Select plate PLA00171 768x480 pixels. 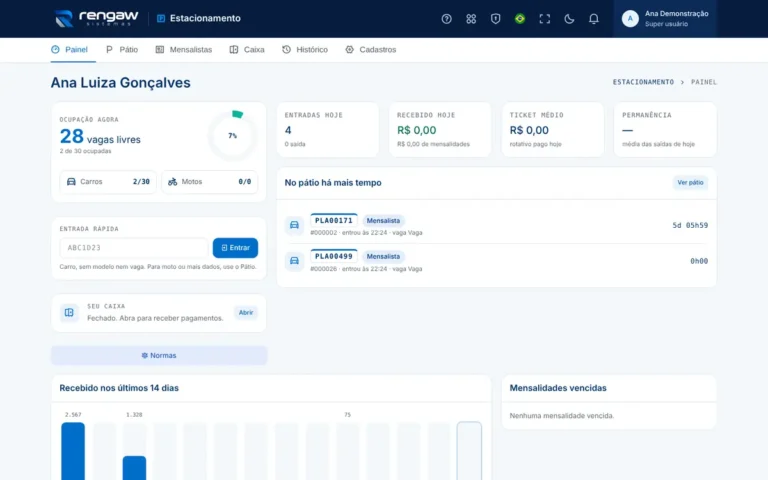coord(334,220)
